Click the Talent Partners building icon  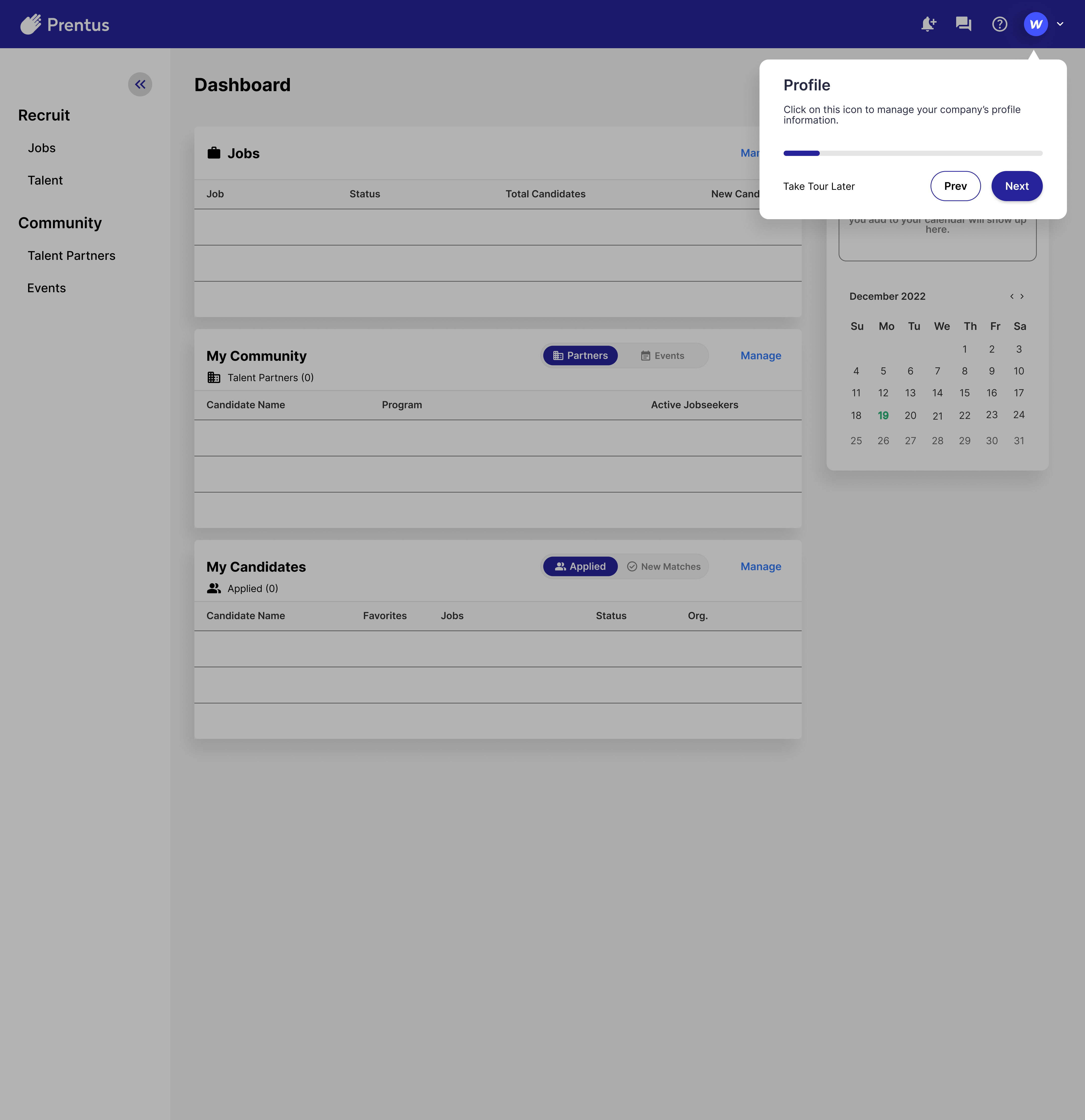[214, 378]
